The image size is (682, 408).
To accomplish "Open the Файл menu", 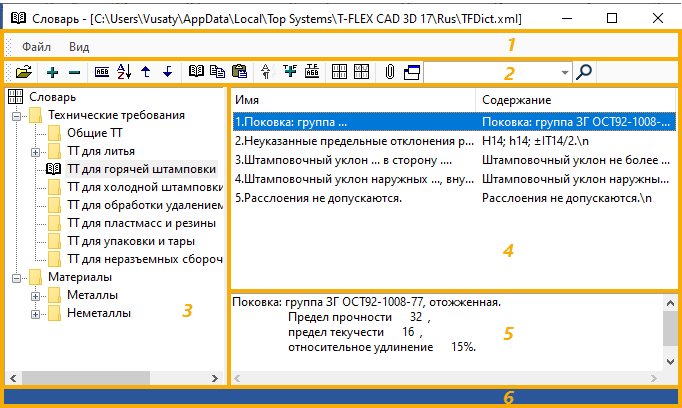I will pyautogui.click(x=37, y=47).
